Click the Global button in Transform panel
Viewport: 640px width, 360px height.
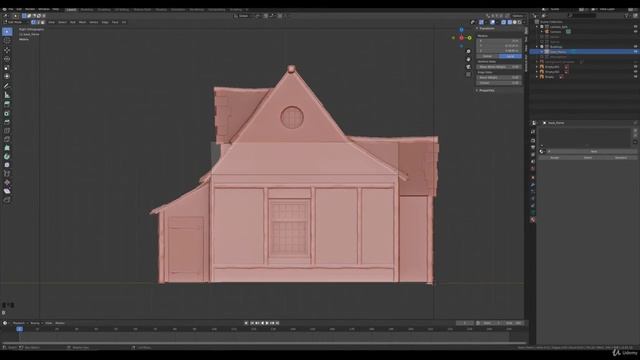pos(487,56)
